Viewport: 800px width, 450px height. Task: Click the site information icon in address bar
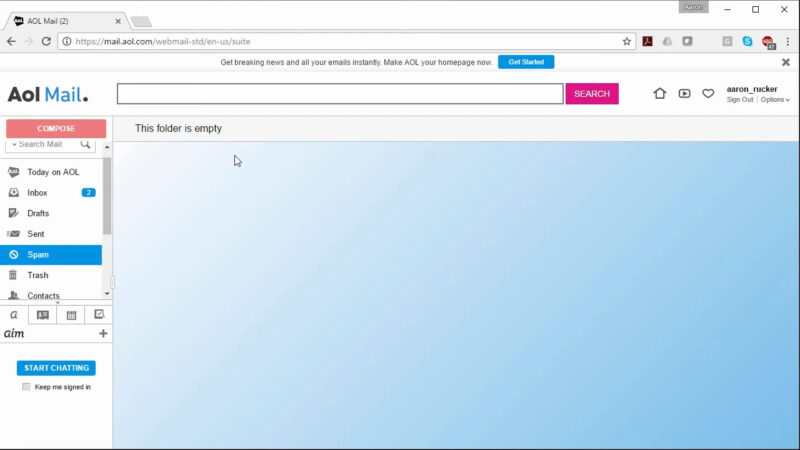pyautogui.click(x=67, y=41)
